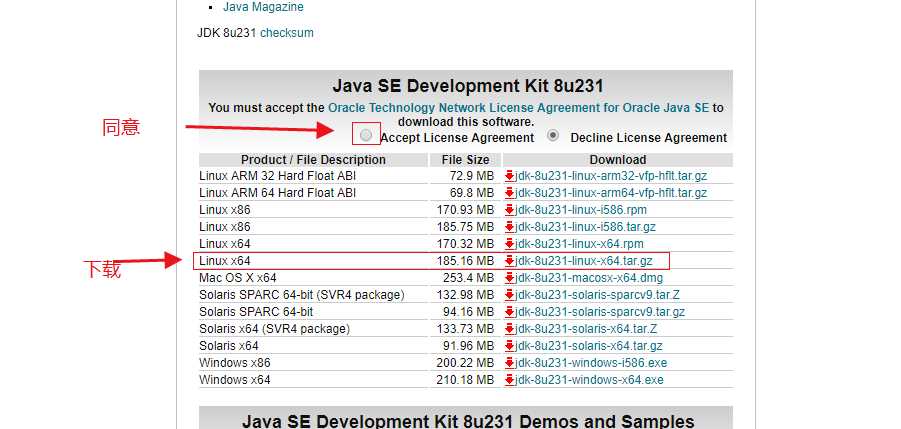Click red download arrow icon for linux-i586.tar.gz

pyautogui.click(x=509, y=227)
